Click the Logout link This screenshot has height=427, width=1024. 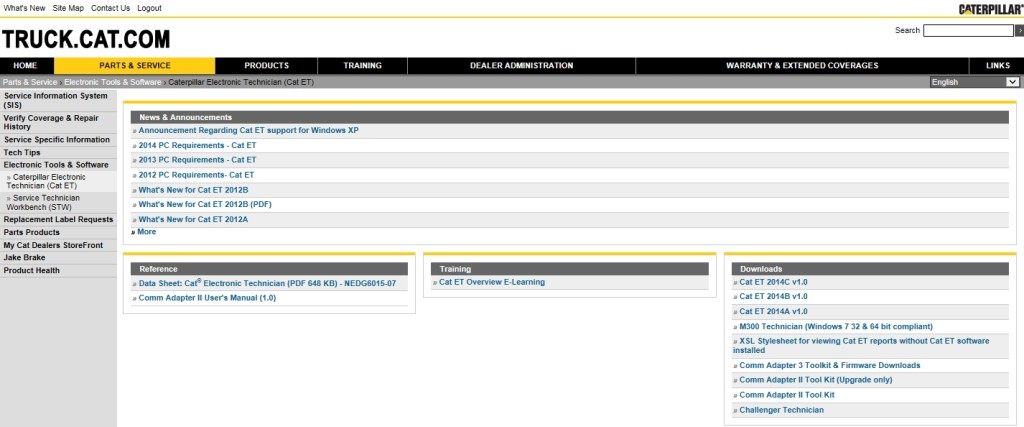click(150, 8)
